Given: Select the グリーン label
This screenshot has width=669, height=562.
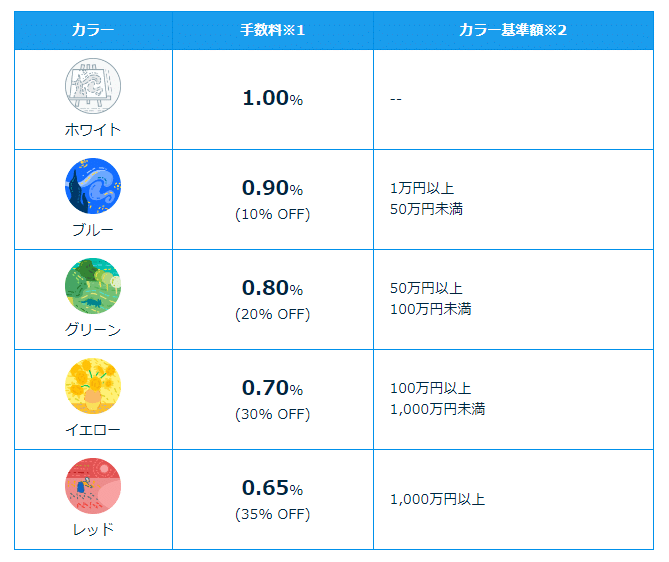Looking at the screenshot, I should 93,329.
